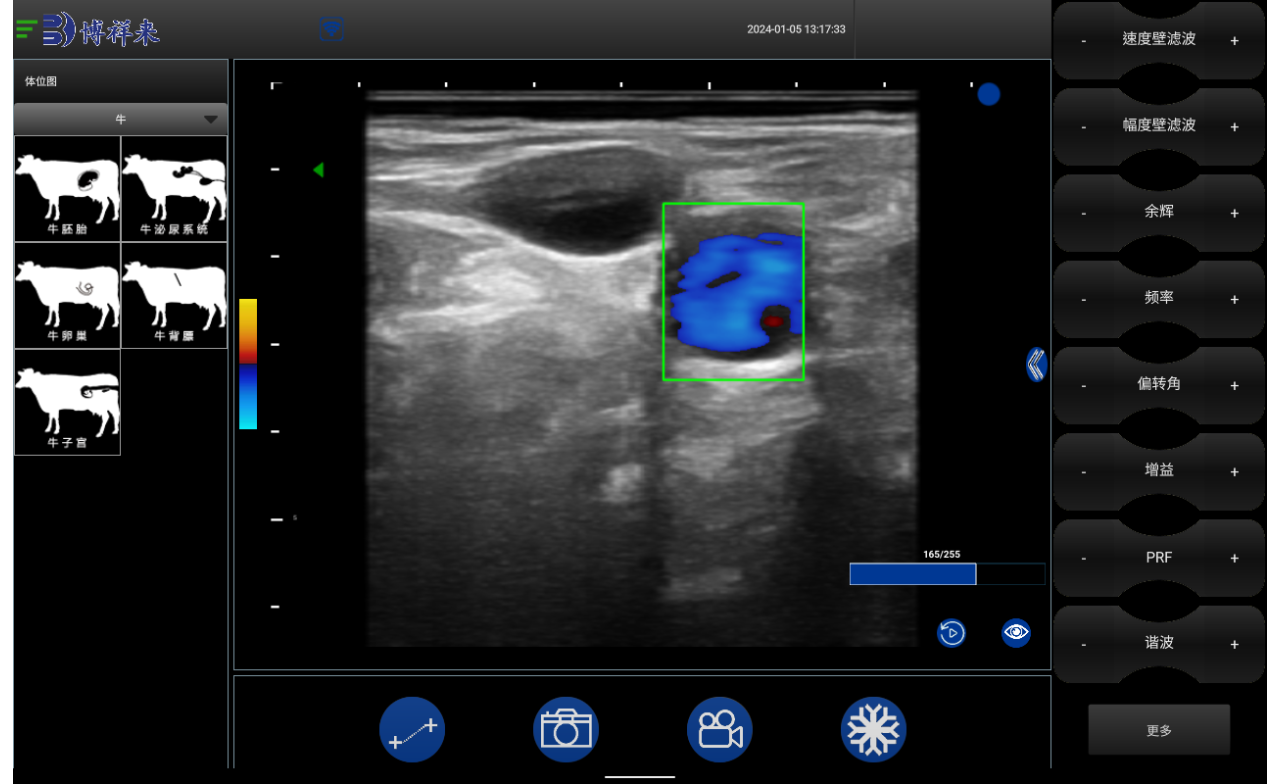Capture a snapshot with the camera icon
The height and width of the screenshot is (784, 1280).
(566, 730)
